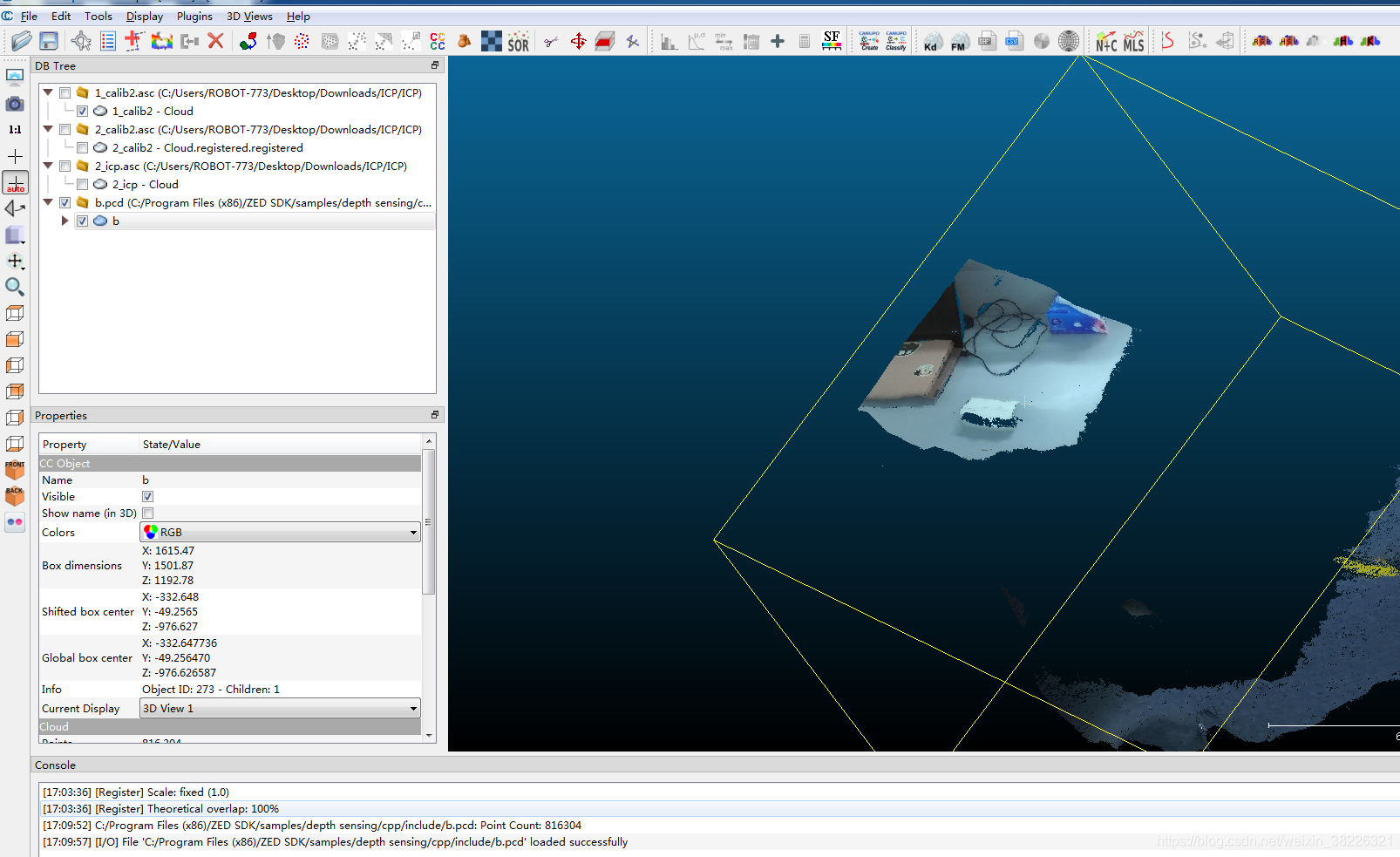Viewport: 1400px width, 857px height.
Task: Collapse the 2_icp.asc tree node
Action: (48, 166)
